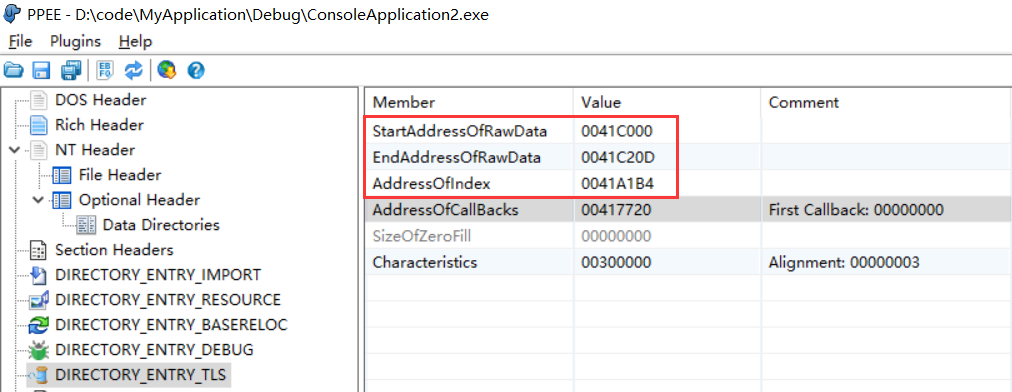This screenshot has width=1012, height=392.
Task: Select Section Headers in the tree
Action: (x=114, y=249)
